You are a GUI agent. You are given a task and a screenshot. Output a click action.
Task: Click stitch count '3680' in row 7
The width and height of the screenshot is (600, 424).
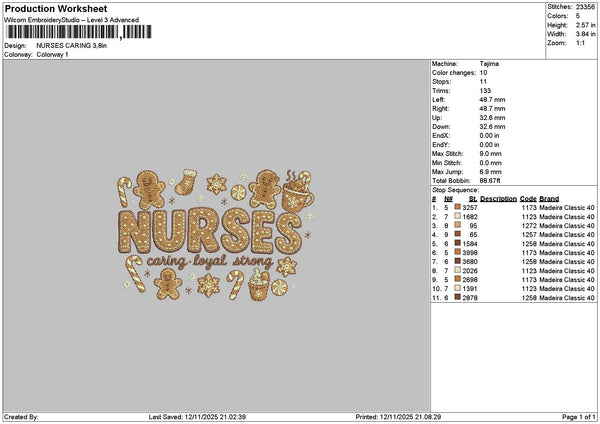click(x=470, y=262)
